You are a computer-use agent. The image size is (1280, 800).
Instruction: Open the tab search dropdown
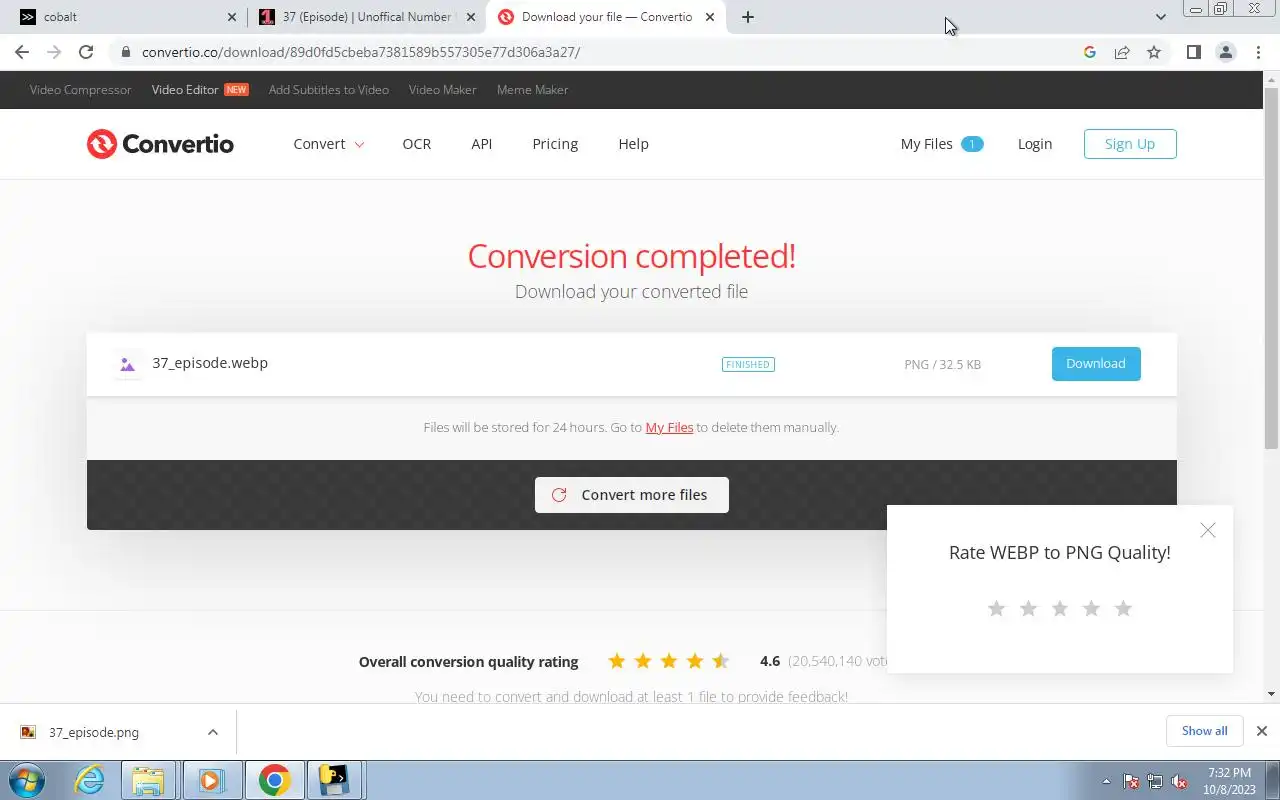click(1160, 17)
